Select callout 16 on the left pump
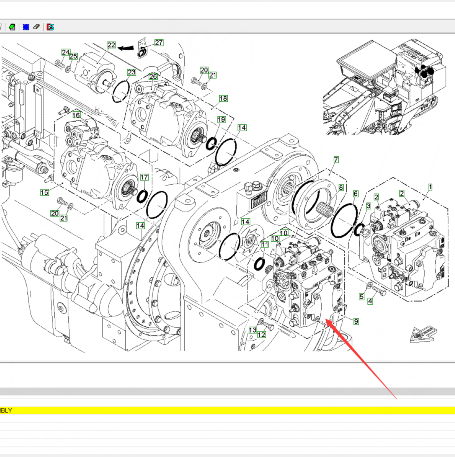Viewport: 455px width, 457px height. point(76,115)
